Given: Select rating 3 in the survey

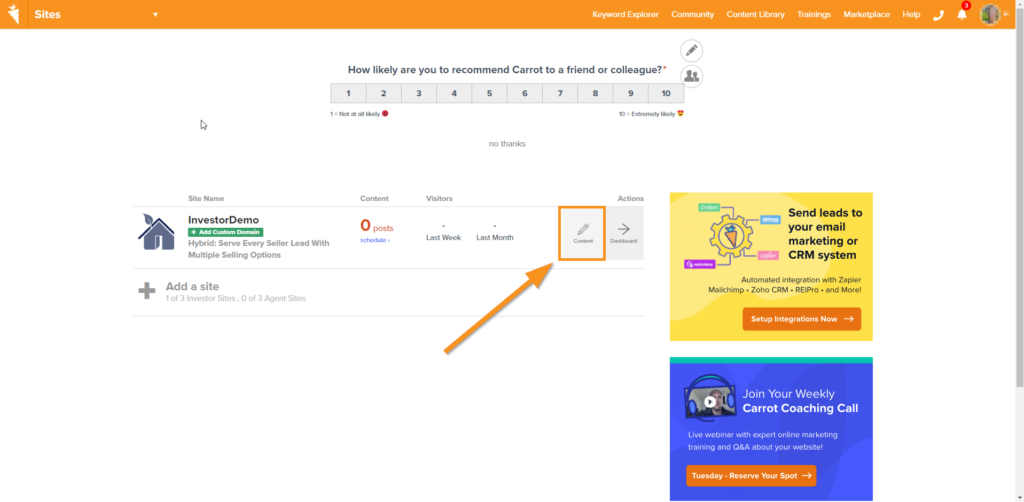Looking at the screenshot, I should [x=419, y=93].
